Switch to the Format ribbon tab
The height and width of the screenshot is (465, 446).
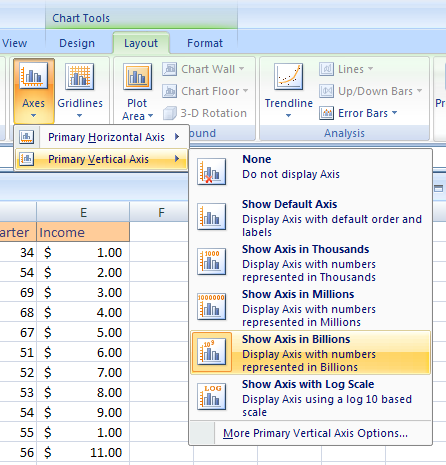[x=205, y=43]
